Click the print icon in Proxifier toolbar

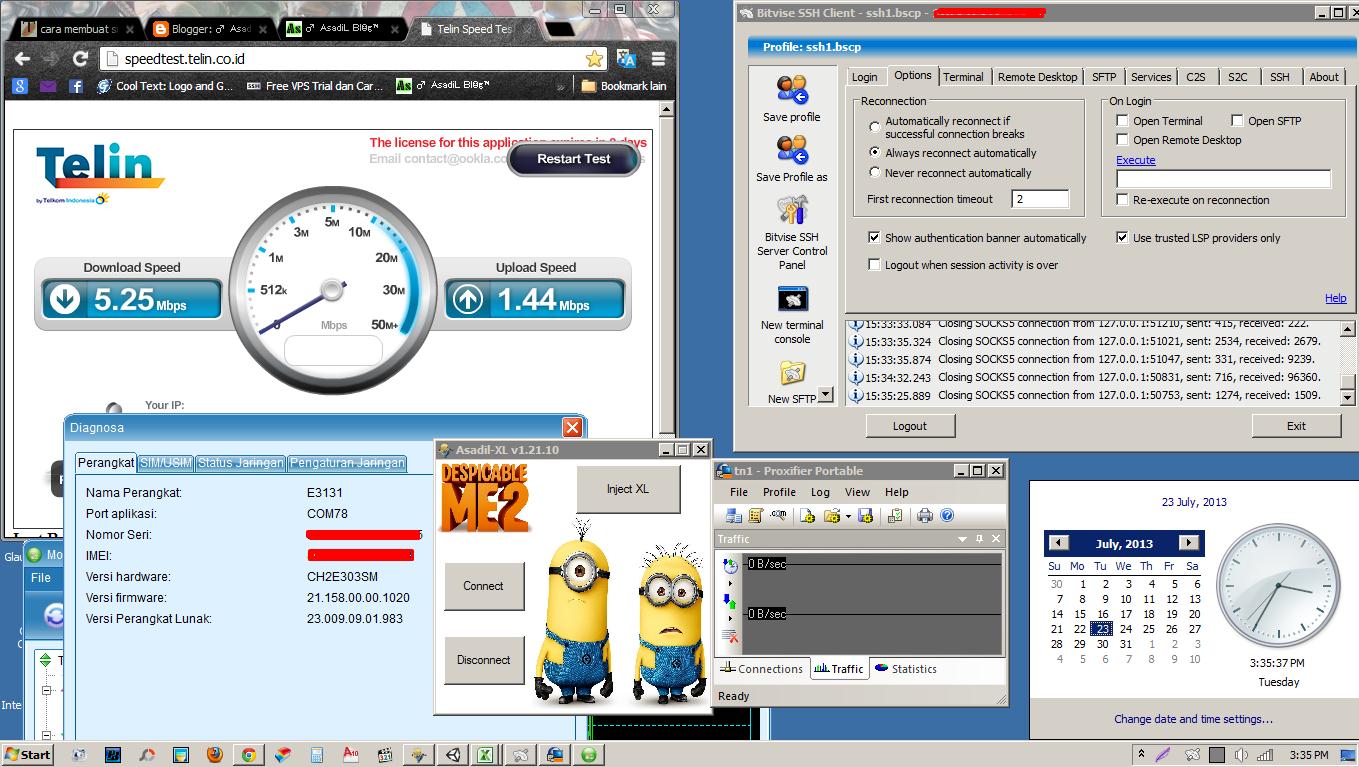[924, 516]
